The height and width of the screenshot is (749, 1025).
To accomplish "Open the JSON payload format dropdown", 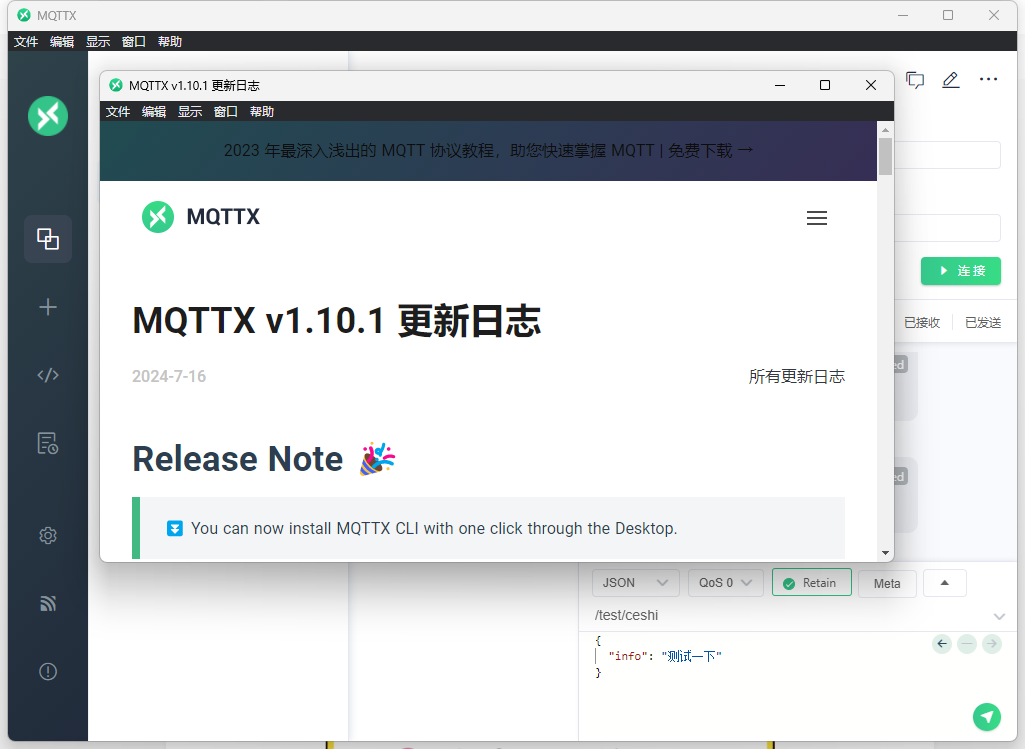I will 635,582.
